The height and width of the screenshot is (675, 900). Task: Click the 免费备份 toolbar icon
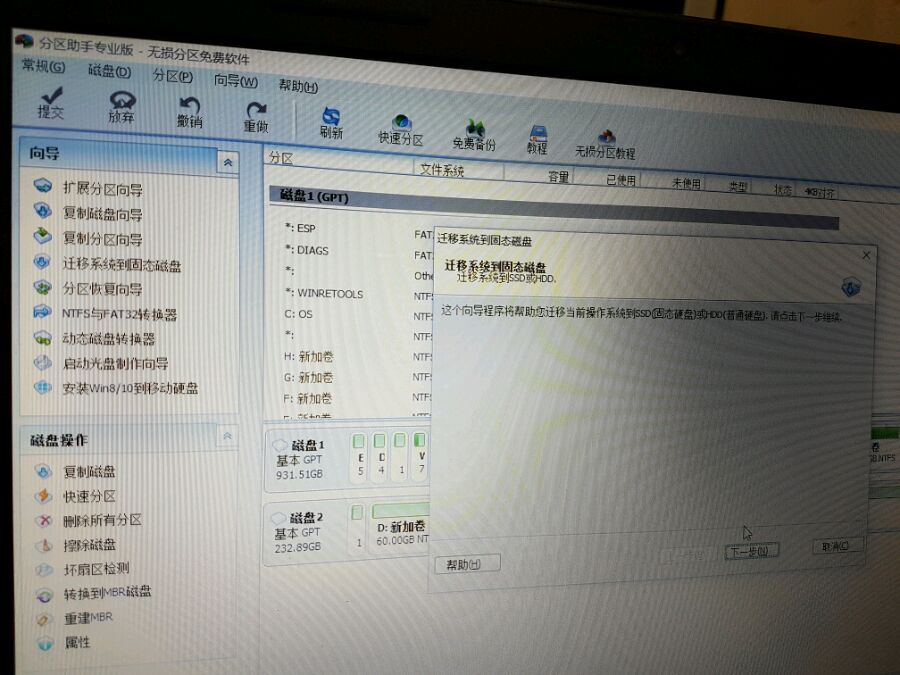(x=474, y=135)
